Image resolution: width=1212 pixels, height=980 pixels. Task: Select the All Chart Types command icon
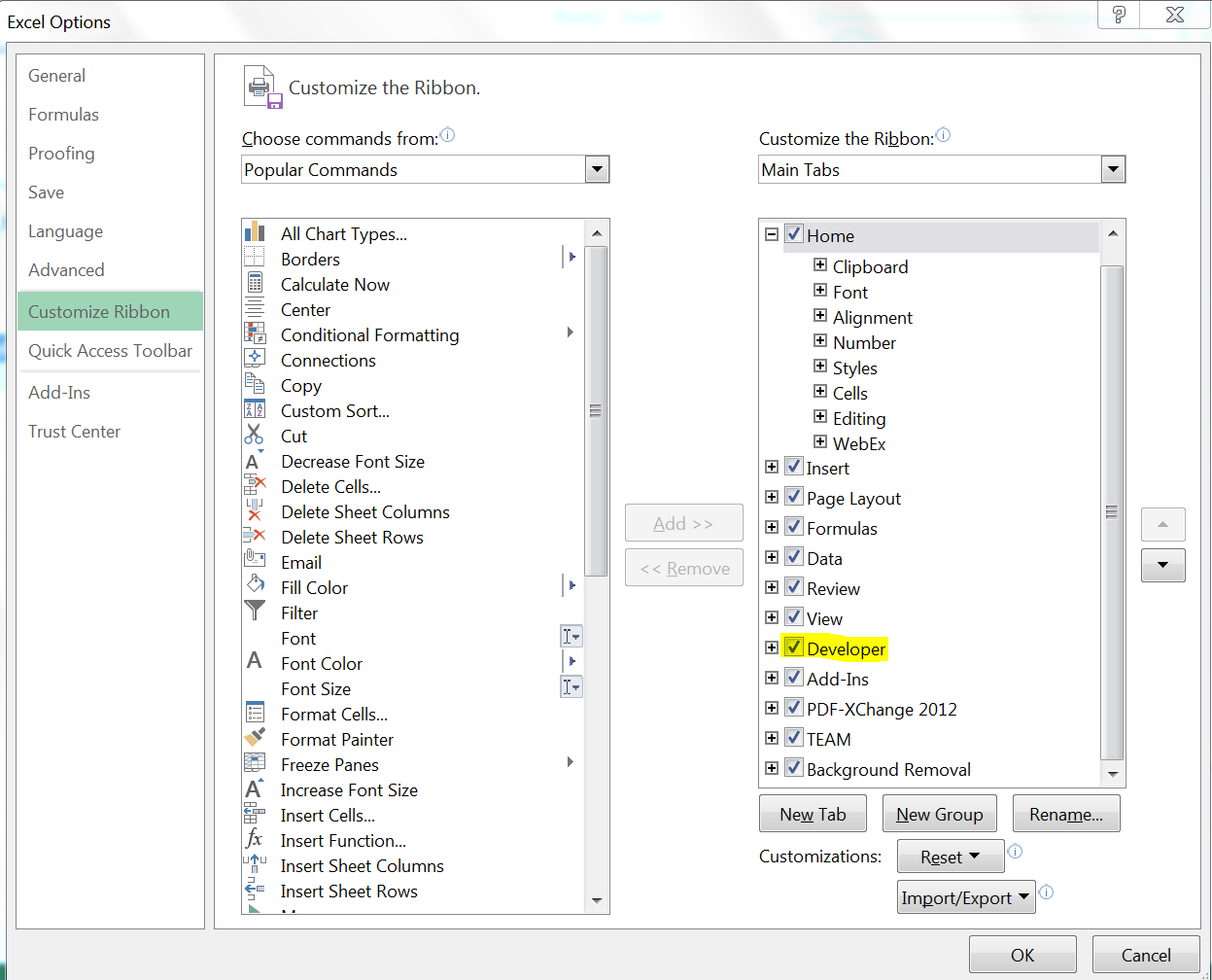click(255, 234)
